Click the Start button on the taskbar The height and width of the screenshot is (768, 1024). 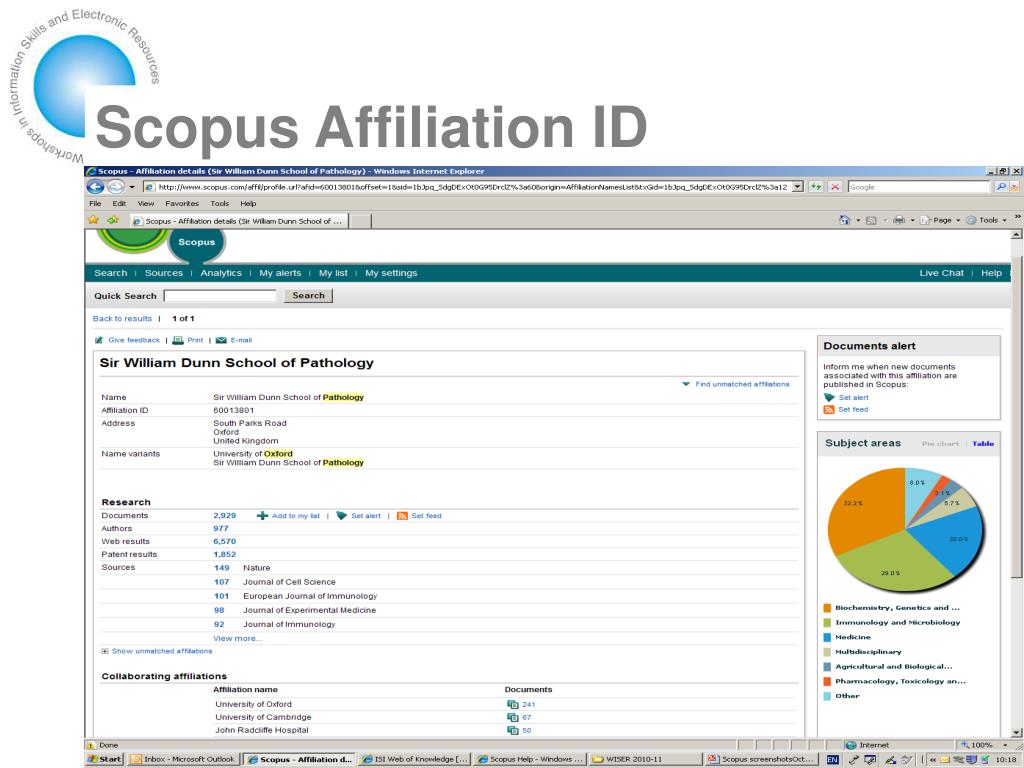104,760
